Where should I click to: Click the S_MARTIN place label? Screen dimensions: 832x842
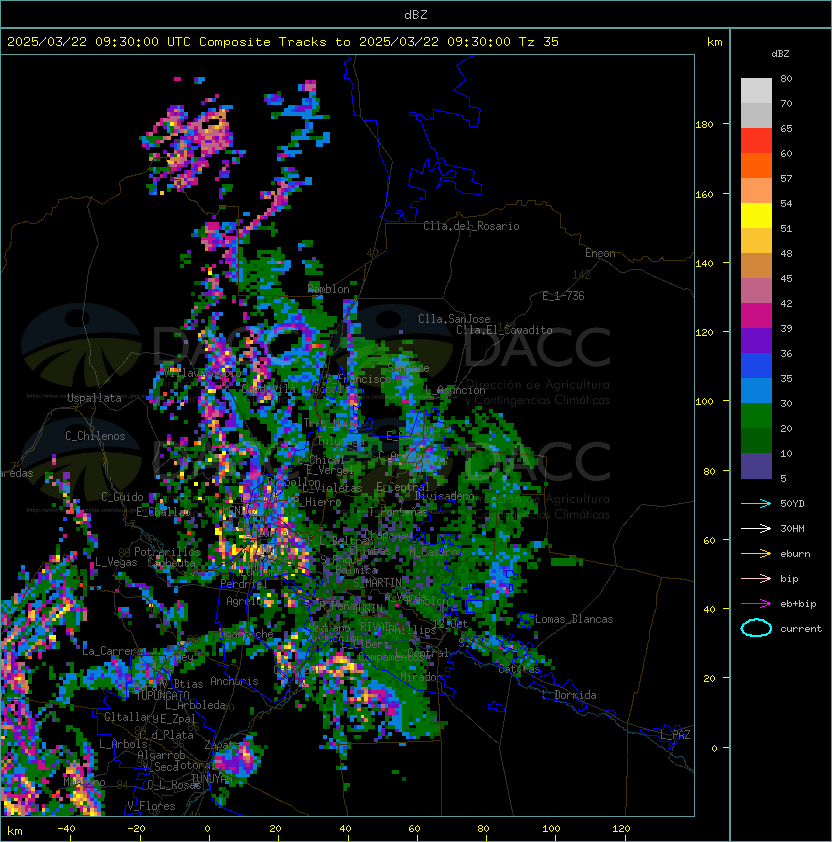pyautogui.click(x=377, y=582)
